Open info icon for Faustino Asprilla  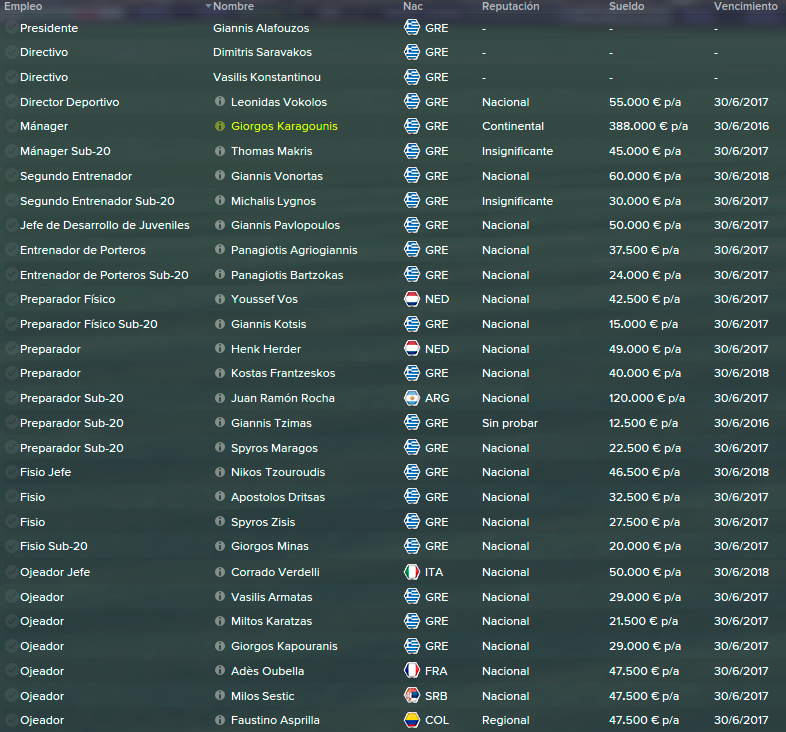click(220, 720)
